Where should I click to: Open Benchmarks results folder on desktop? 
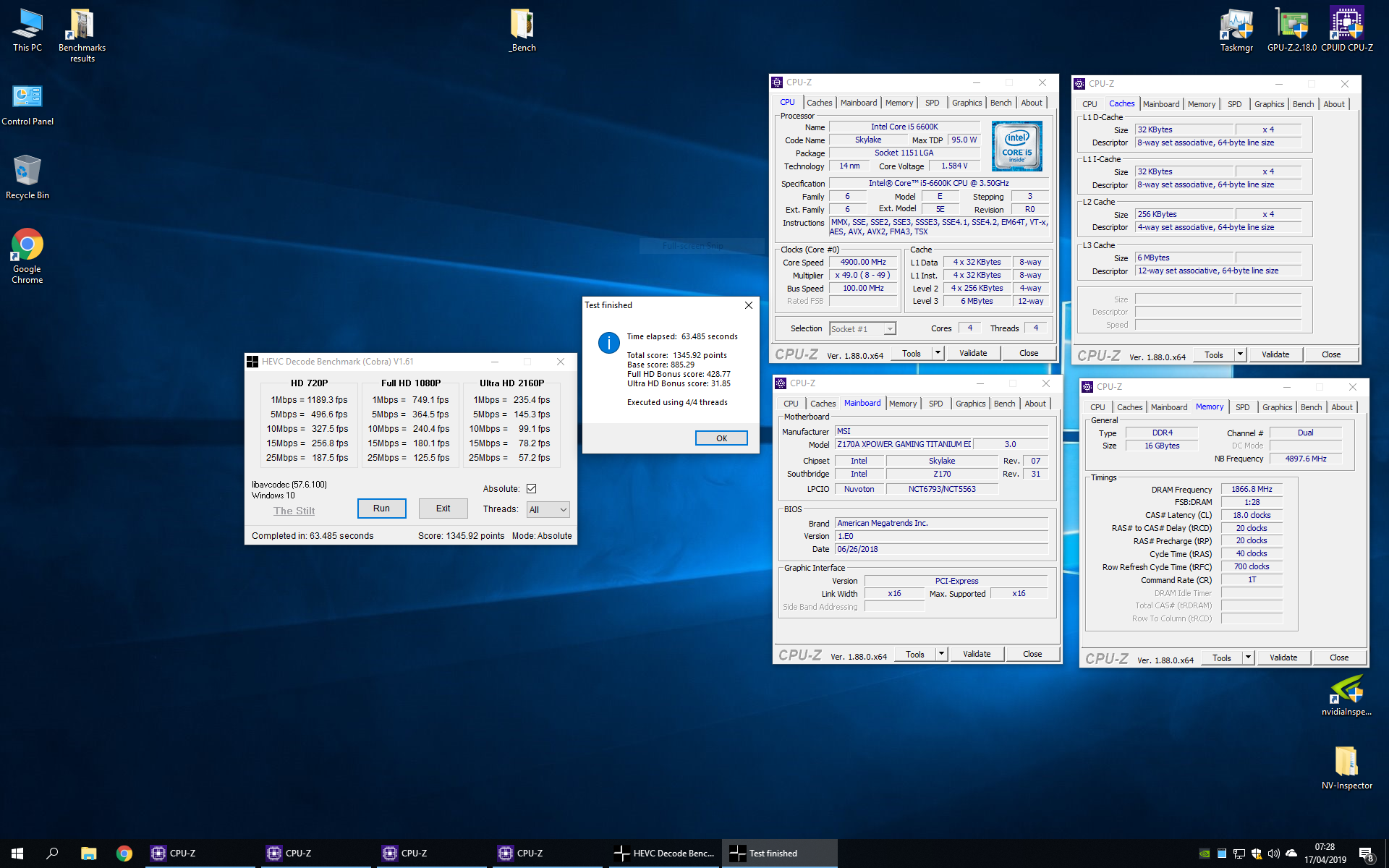(x=82, y=35)
